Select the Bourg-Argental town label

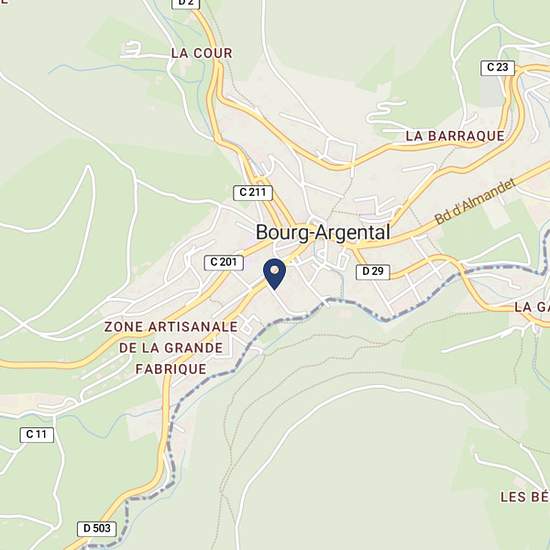click(323, 232)
